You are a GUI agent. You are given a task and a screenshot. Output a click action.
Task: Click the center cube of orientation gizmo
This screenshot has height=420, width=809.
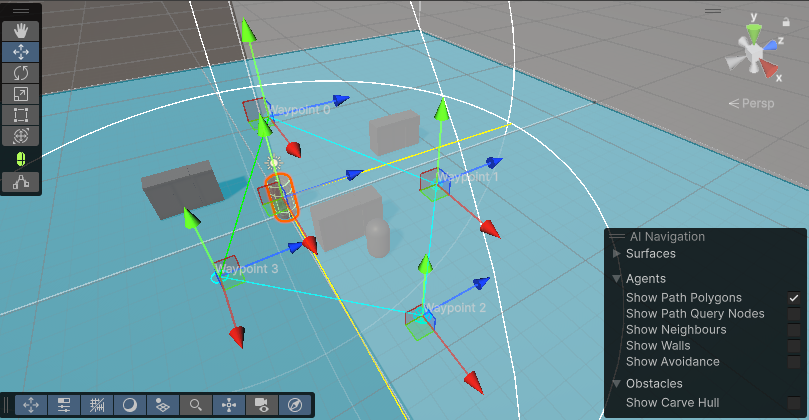click(x=754, y=54)
